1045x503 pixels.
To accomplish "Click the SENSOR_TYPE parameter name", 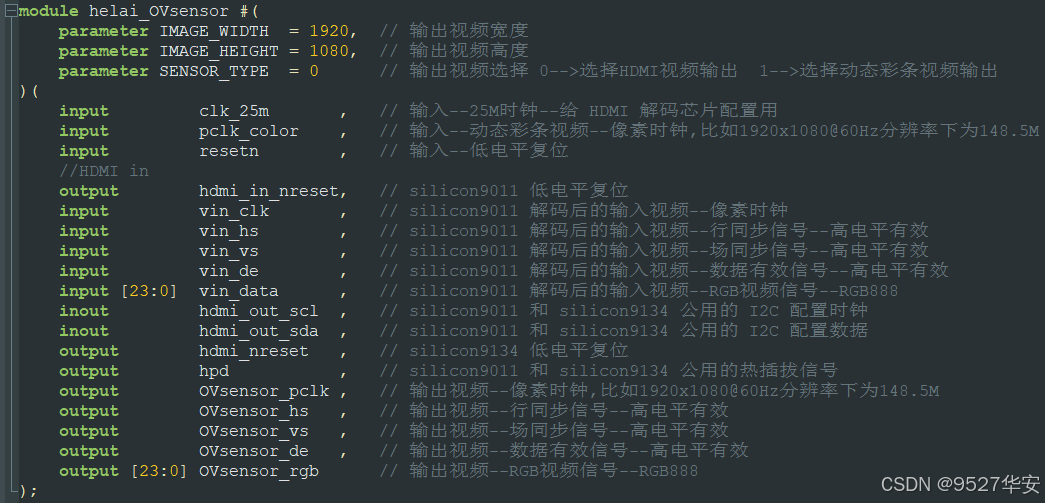I will coord(214,71).
